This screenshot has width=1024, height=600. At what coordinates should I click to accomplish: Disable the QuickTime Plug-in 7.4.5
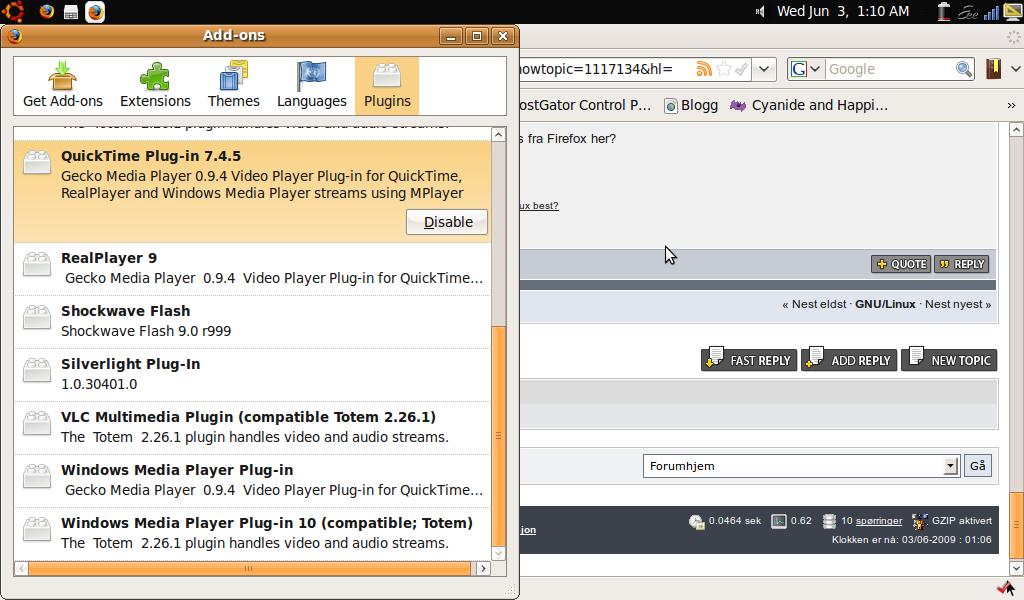tap(447, 222)
